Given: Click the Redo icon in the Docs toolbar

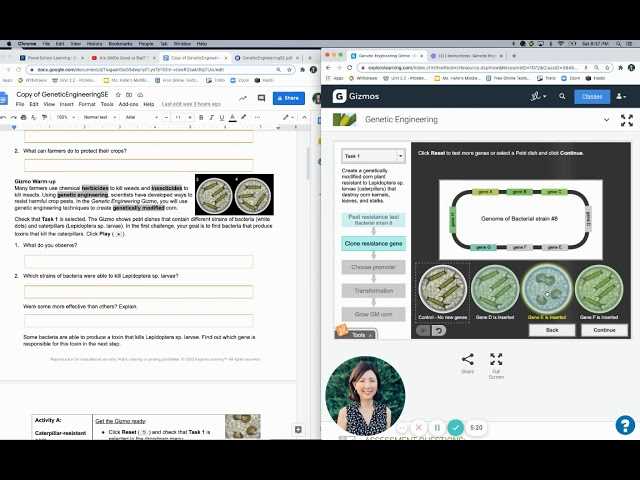Looking at the screenshot, I should point(13,117).
